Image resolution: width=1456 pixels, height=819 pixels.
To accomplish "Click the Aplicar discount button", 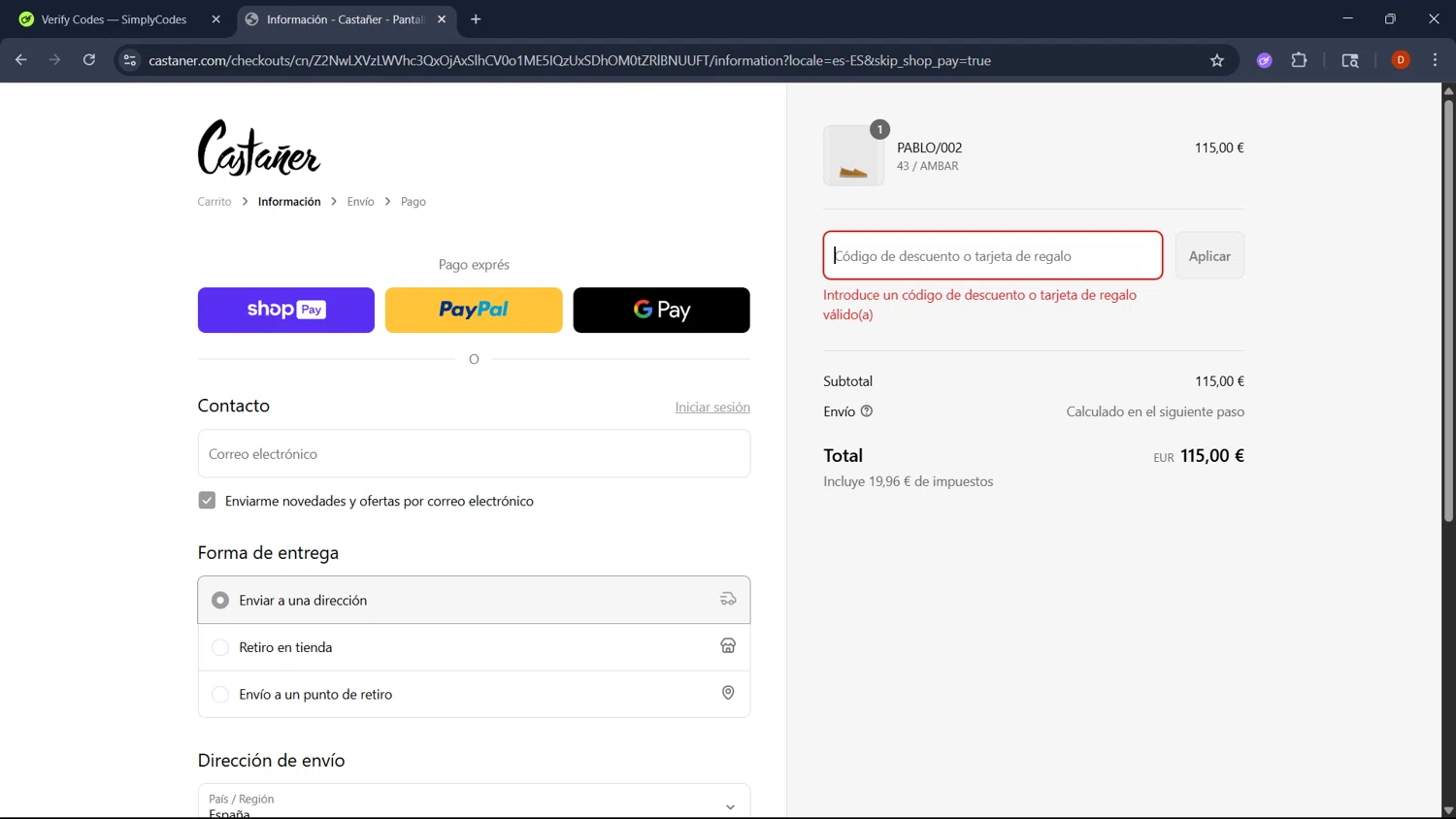I will pyautogui.click(x=1209, y=256).
